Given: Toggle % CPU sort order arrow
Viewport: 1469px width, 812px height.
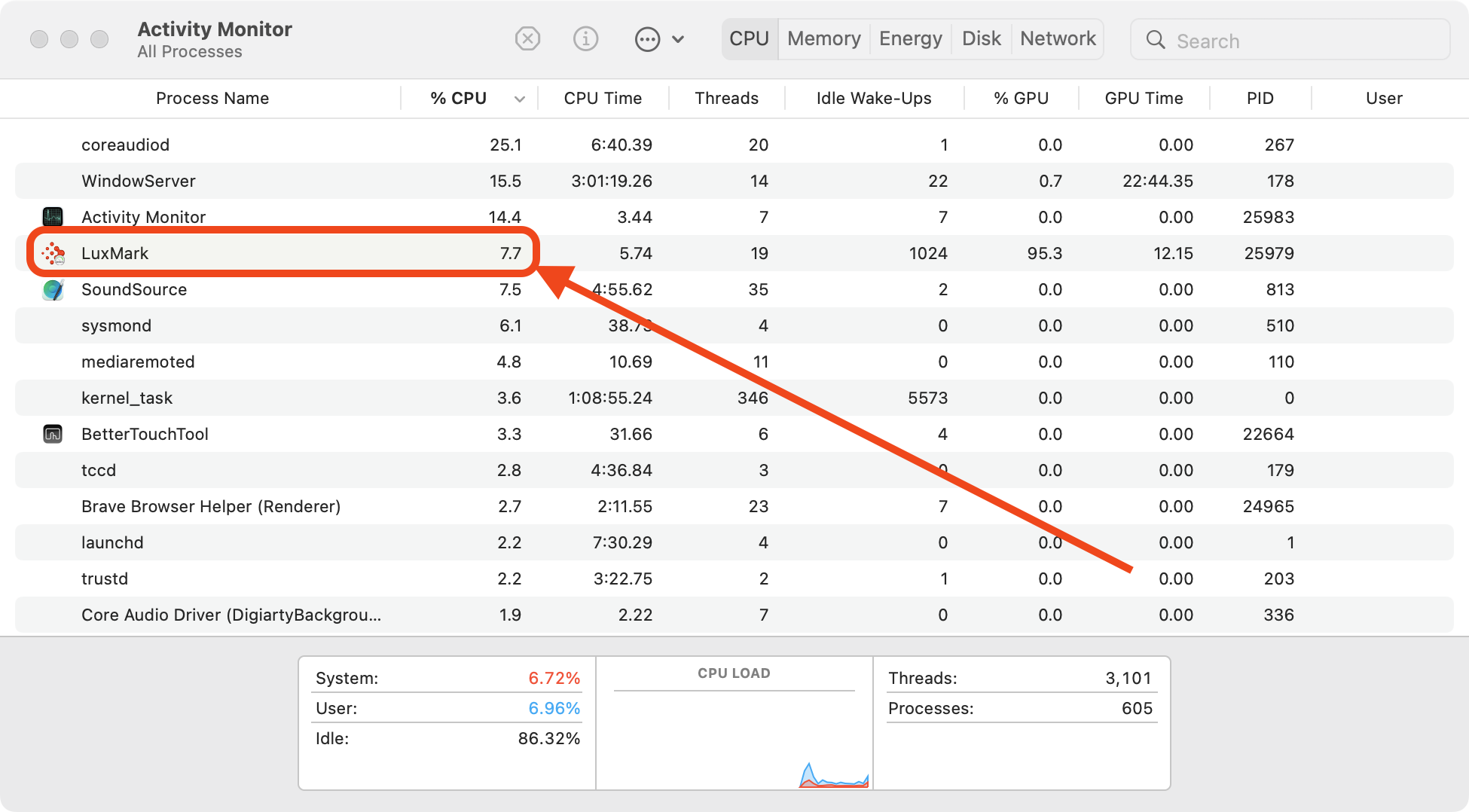Looking at the screenshot, I should coord(519,99).
